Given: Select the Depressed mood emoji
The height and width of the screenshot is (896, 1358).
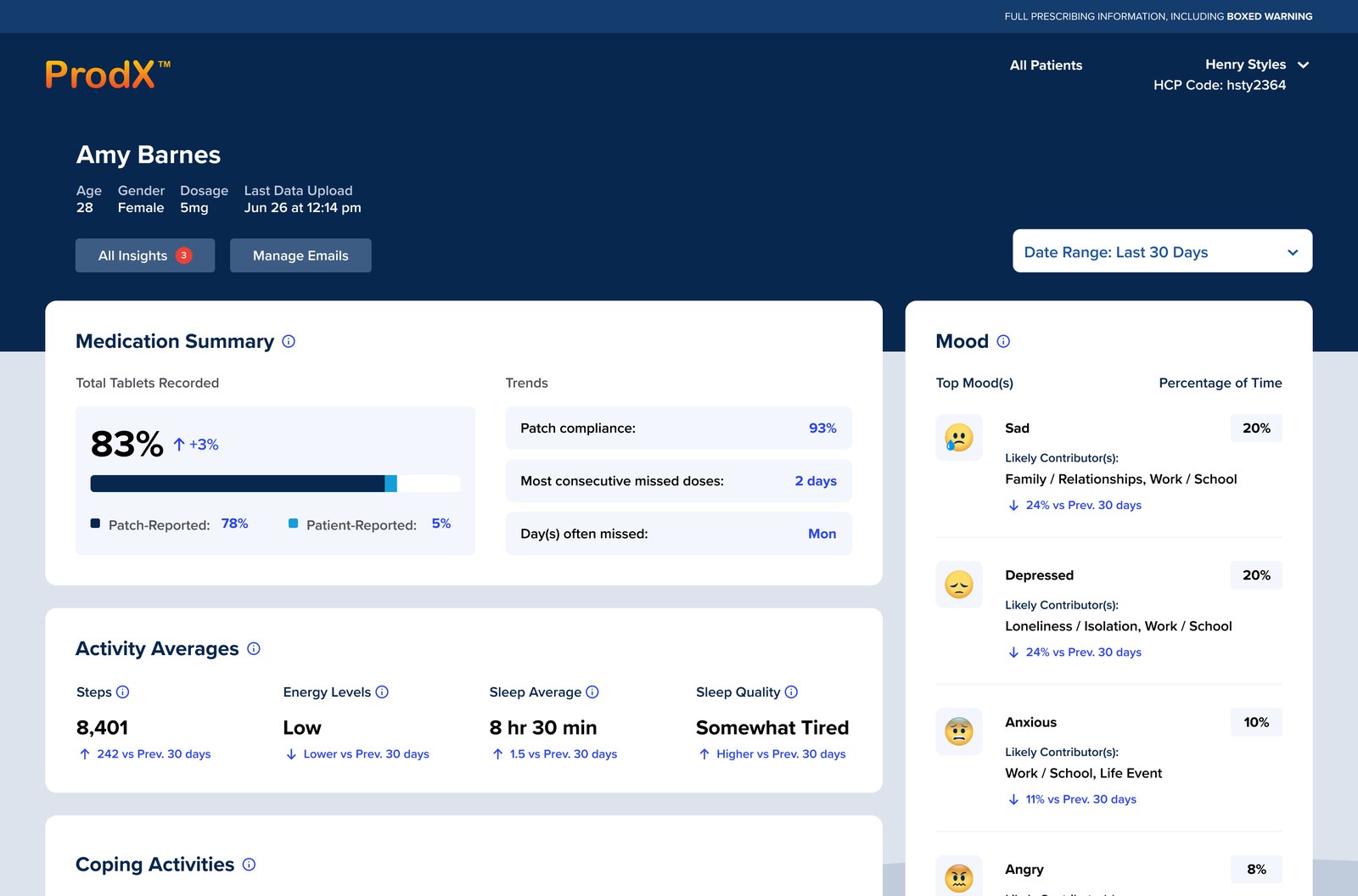Looking at the screenshot, I should [x=959, y=585].
